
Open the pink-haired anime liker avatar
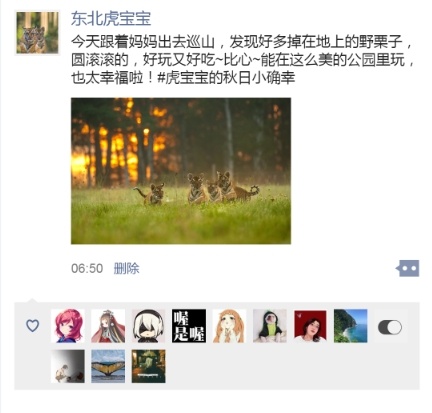point(68,326)
